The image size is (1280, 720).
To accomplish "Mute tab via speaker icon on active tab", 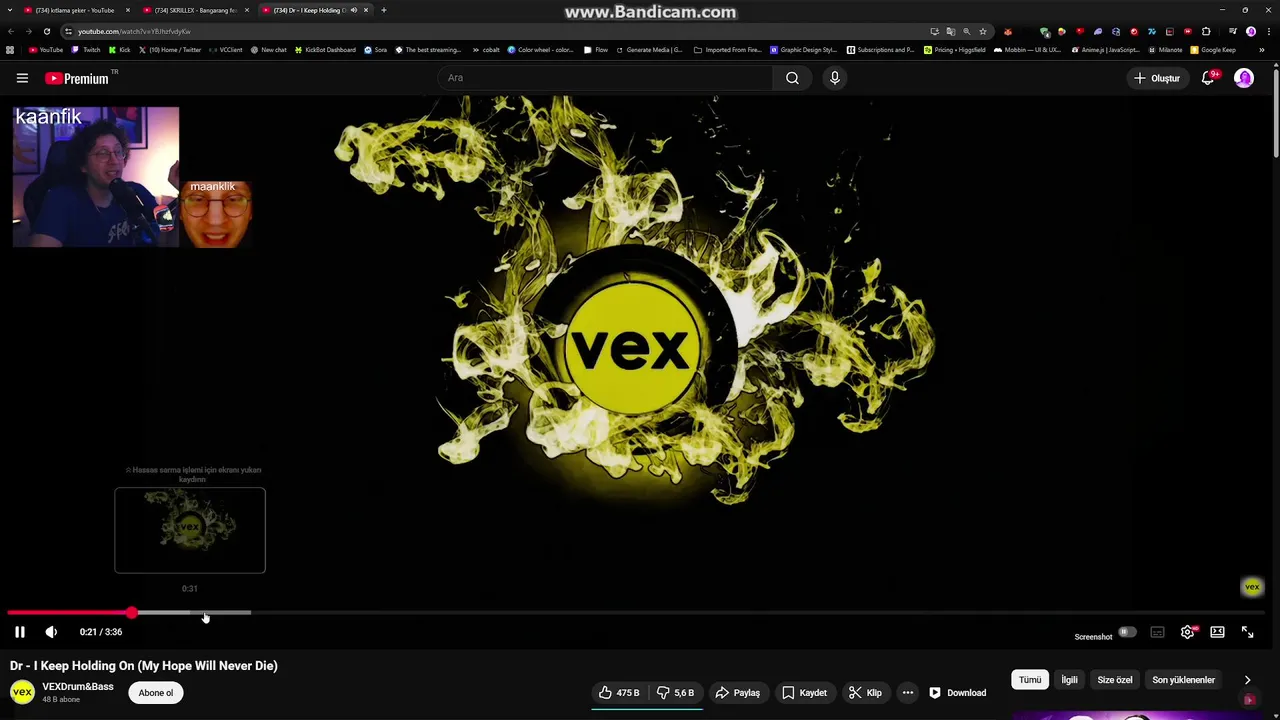I will point(353,10).
